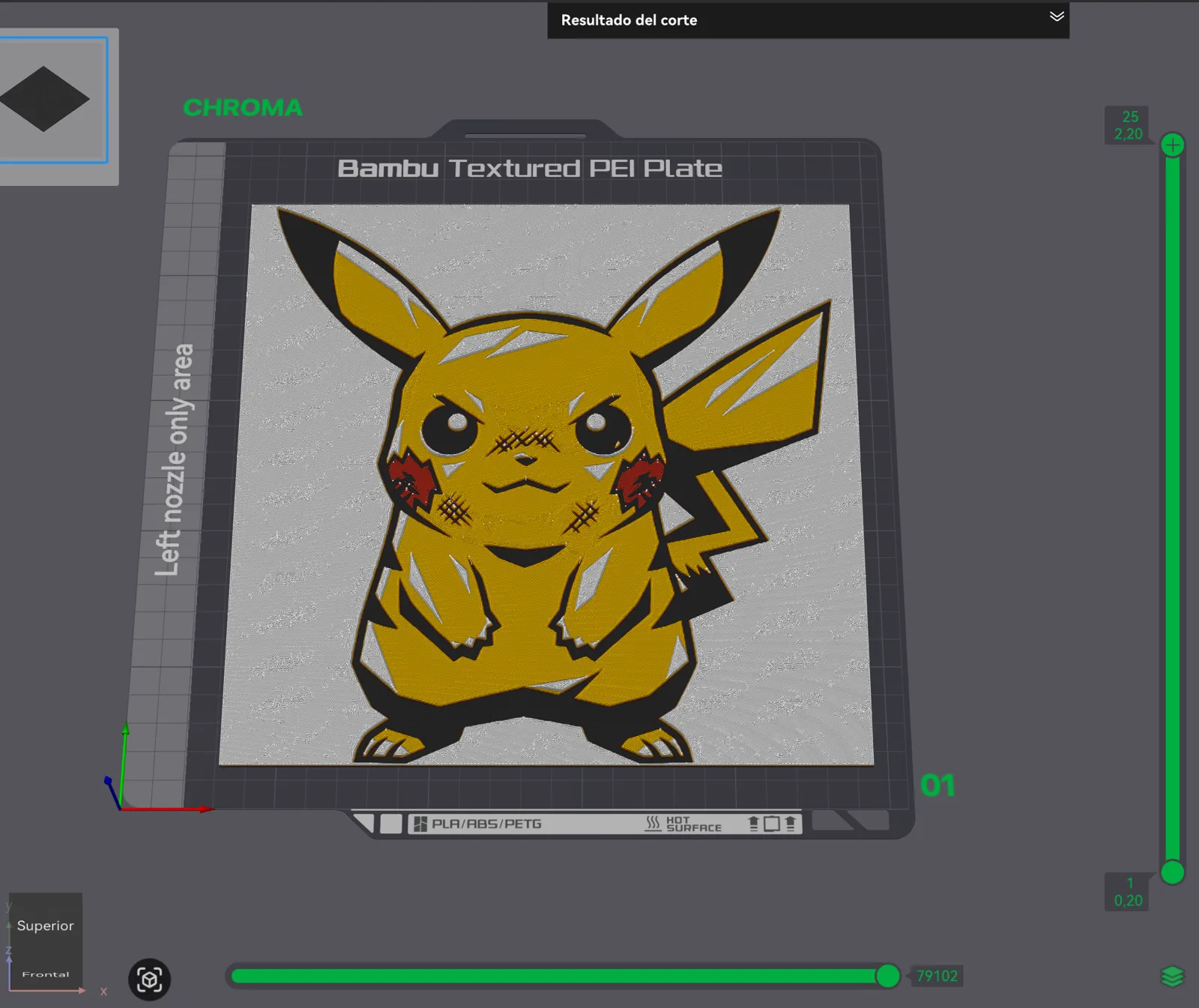Click the layers stack icon bottom-right

pos(1172,977)
